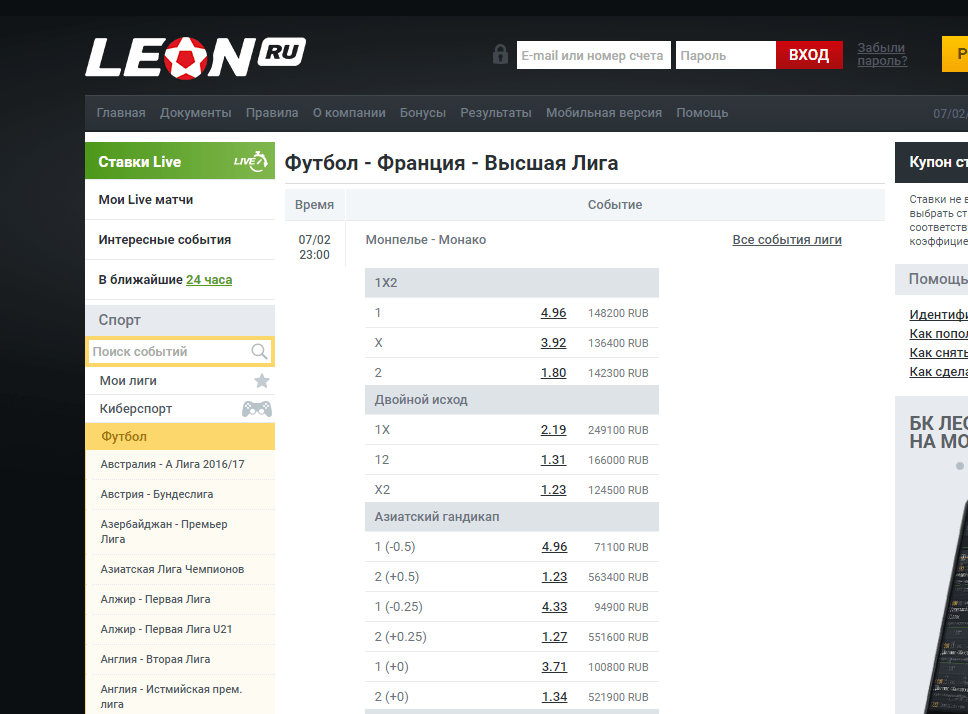Select Азербайджан - Премьер Лига
Screen dimensions: 968x714
pyautogui.click(x=164, y=531)
